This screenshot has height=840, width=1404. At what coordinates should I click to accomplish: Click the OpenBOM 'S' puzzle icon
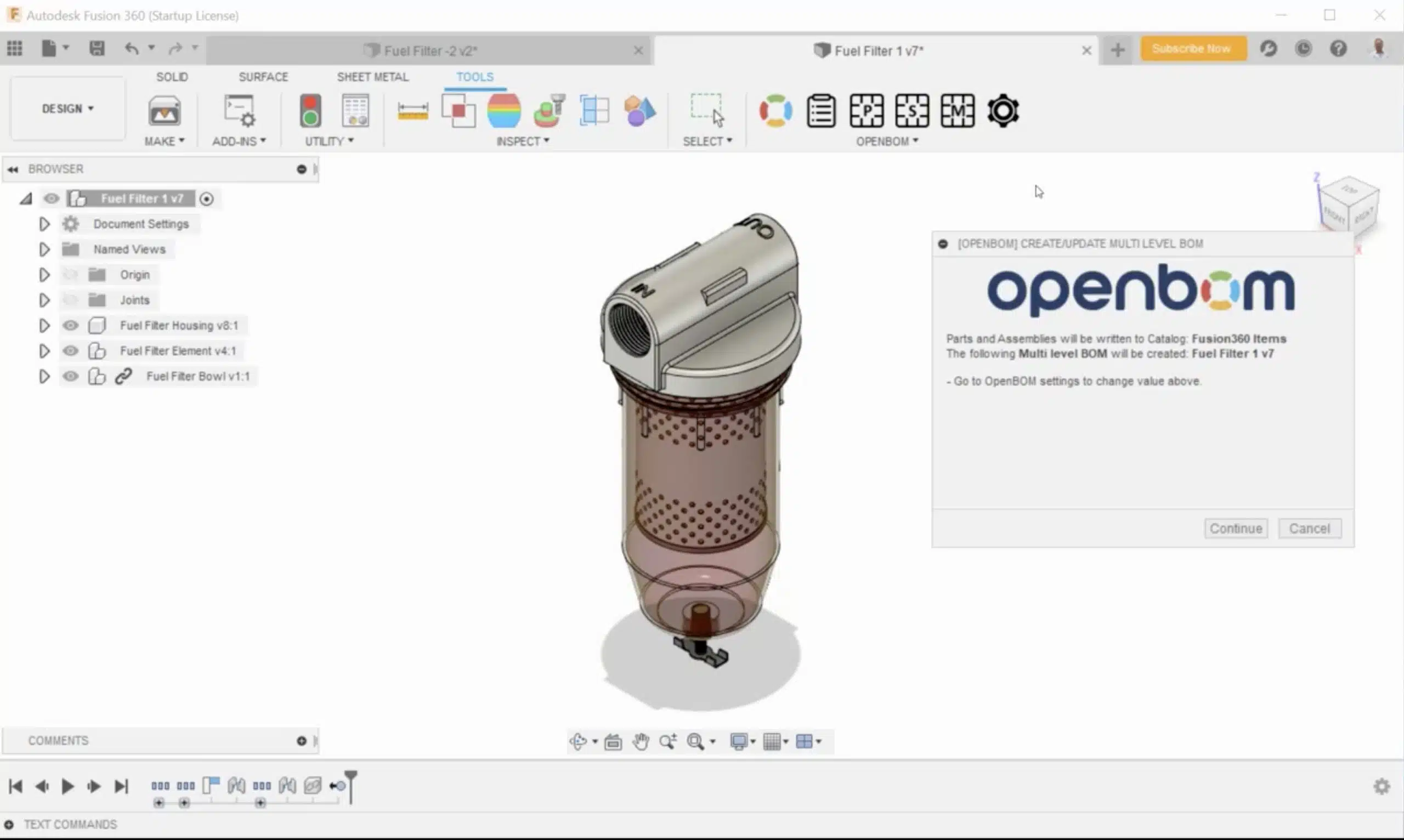coord(912,110)
